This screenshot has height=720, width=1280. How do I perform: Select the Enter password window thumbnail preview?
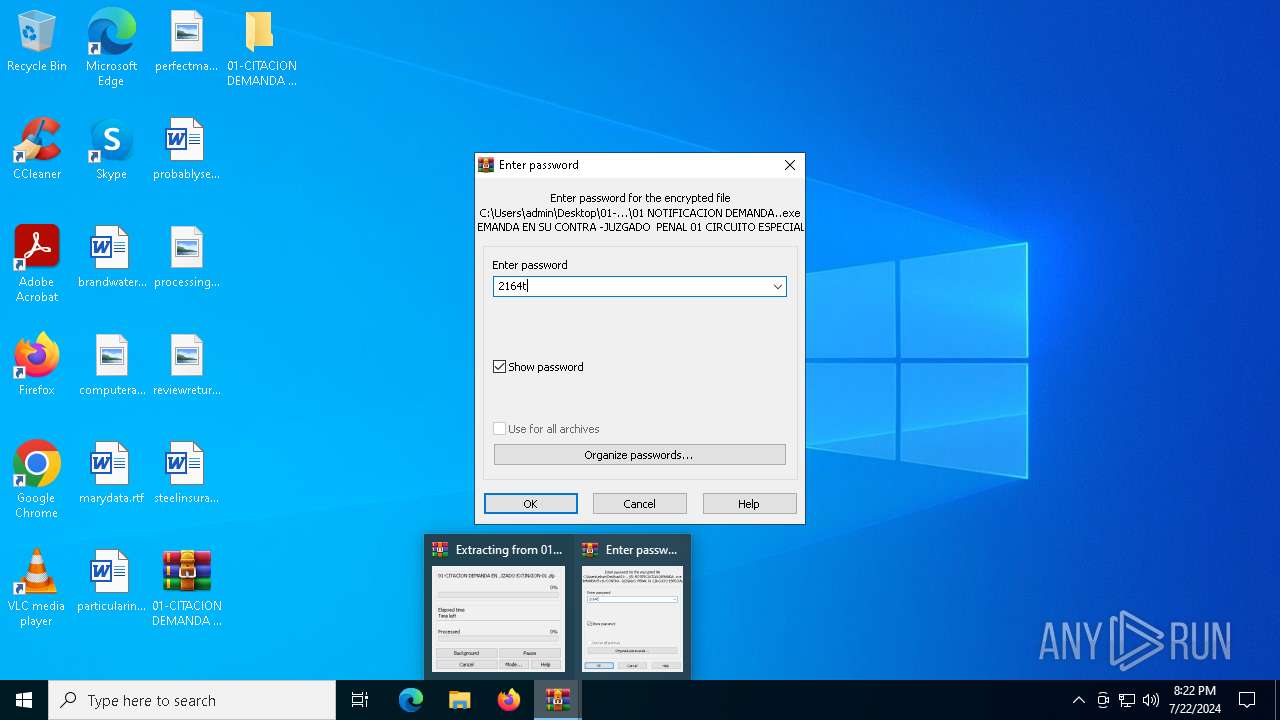click(632, 607)
